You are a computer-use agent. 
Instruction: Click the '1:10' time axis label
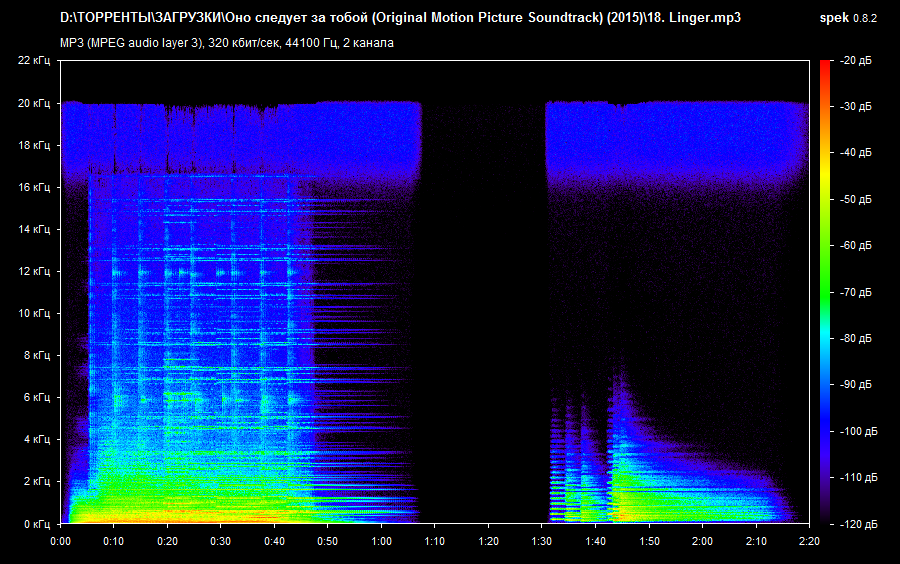click(435, 541)
